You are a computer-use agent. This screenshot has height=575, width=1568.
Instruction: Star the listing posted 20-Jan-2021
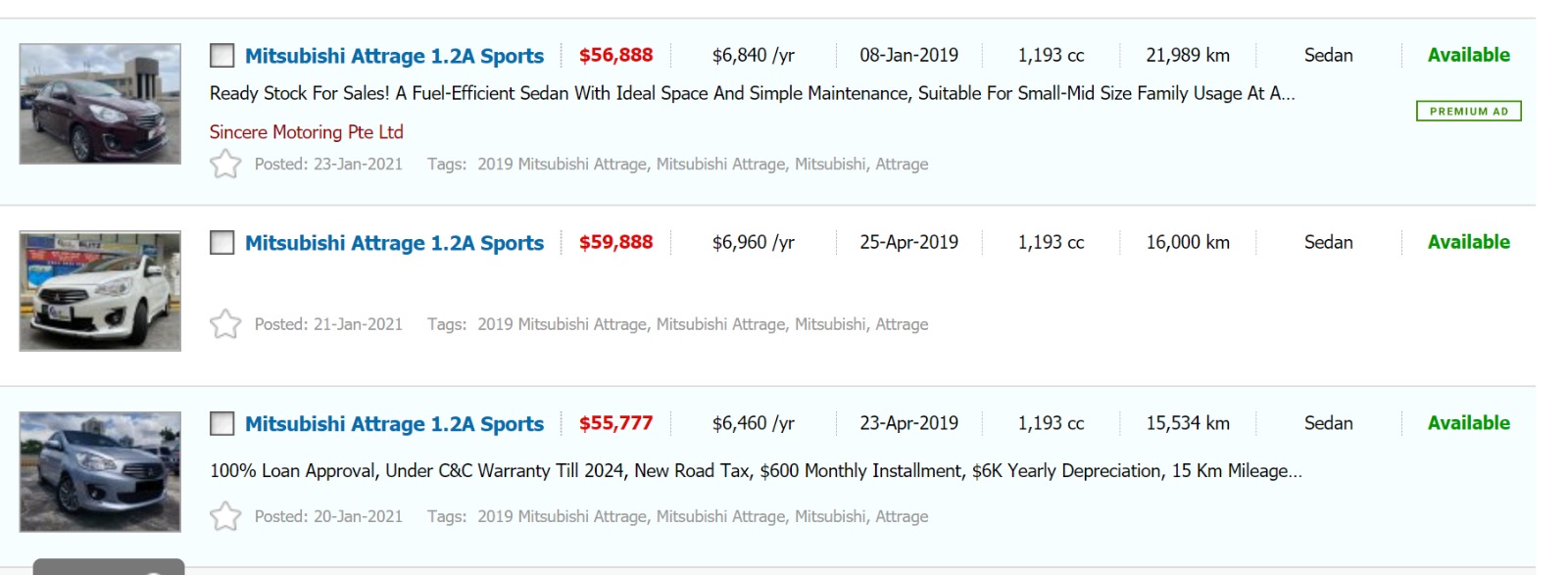[x=225, y=516]
